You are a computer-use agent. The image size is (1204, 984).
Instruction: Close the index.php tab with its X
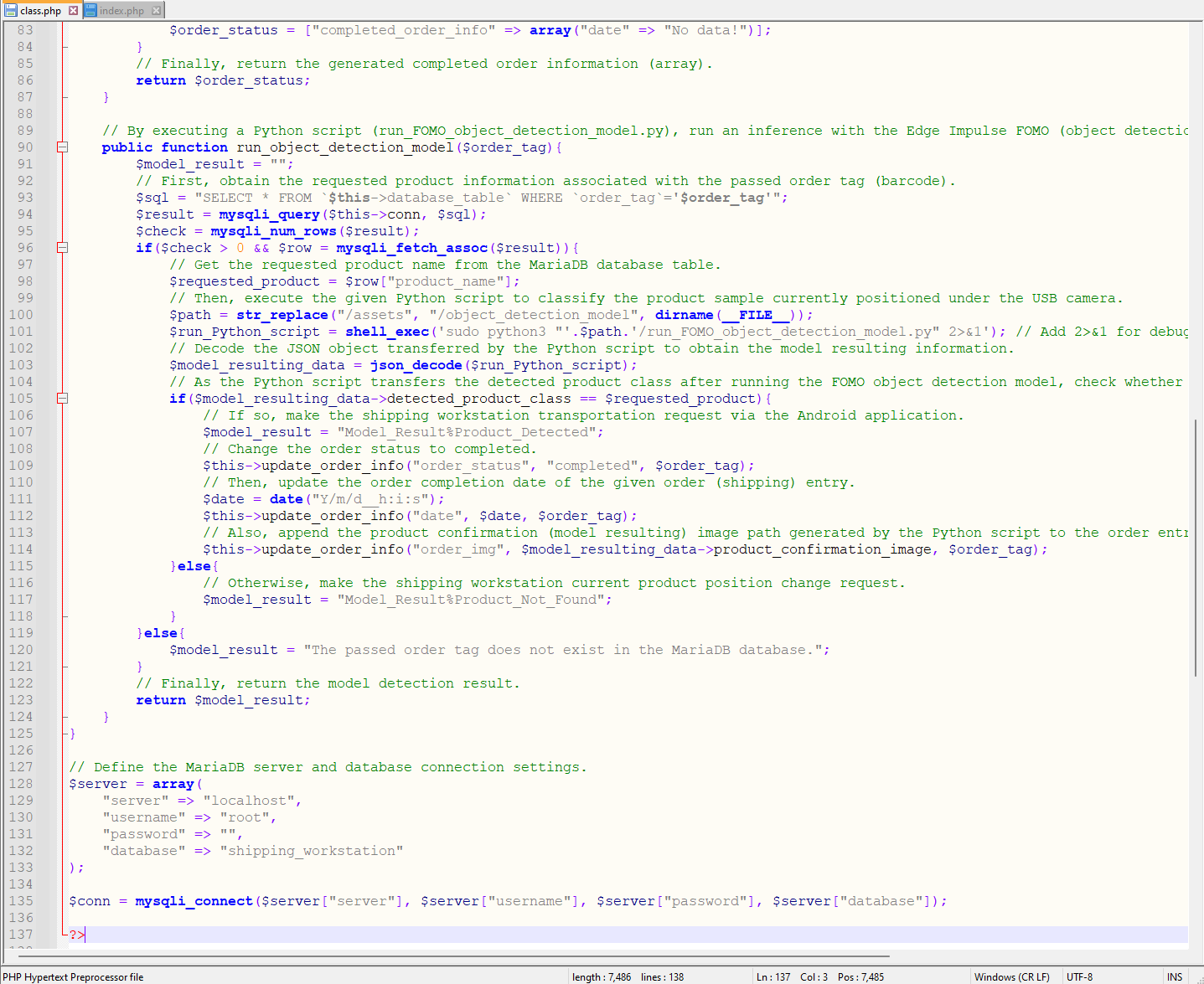click(156, 11)
